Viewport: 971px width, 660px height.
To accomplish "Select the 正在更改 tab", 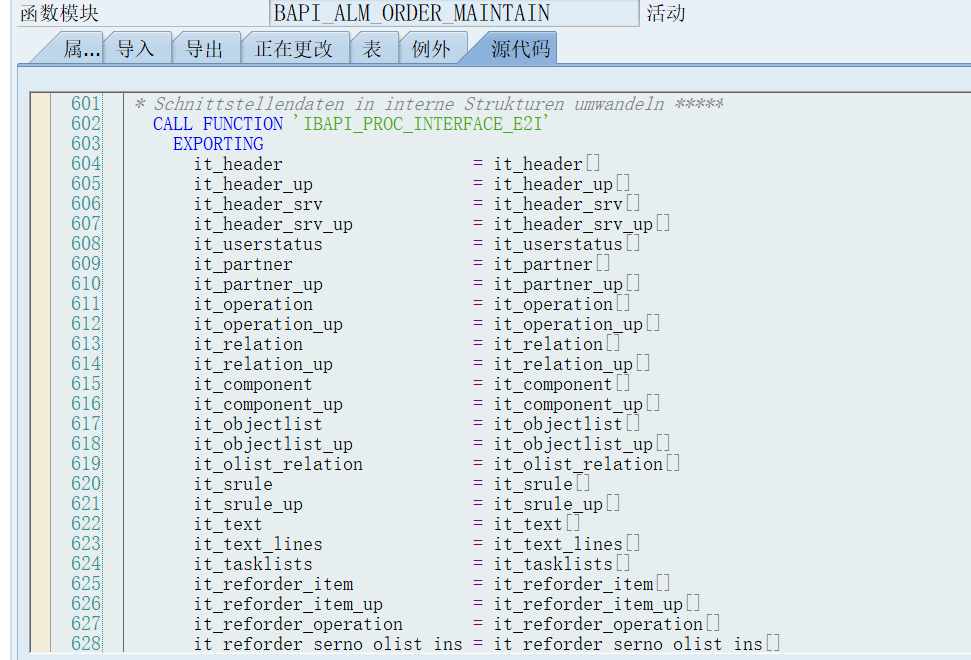I will coord(294,48).
